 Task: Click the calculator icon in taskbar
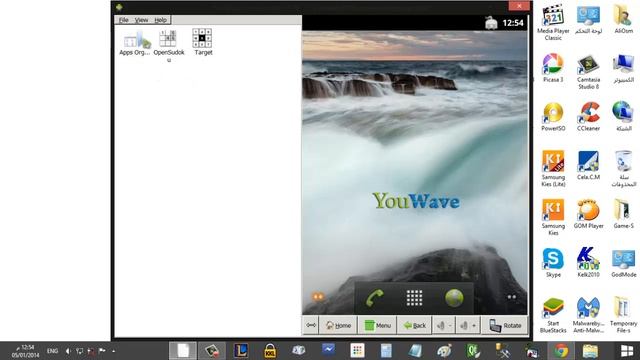click(x=386, y=351)
